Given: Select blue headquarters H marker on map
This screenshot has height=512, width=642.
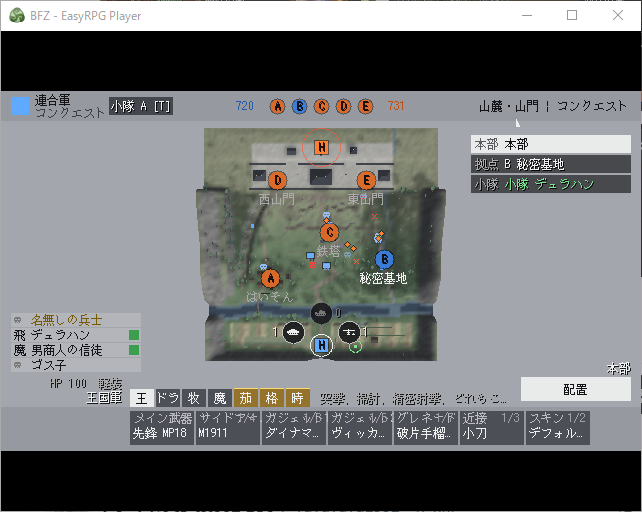Looking at the screenshot, I should coord(321,346).
